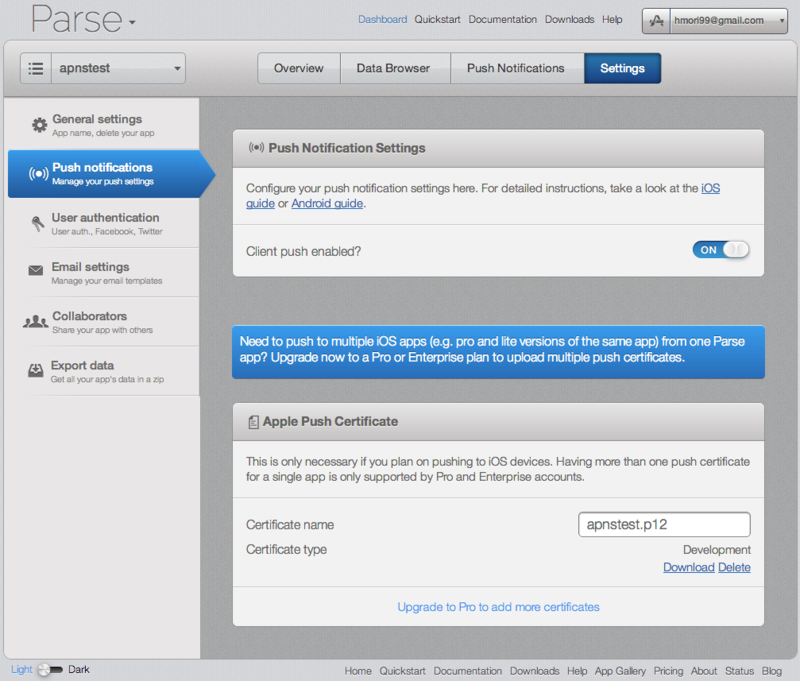This screenshot has height=681, width=800.
Task: Switch to the Overview tab
Action: 299,68
